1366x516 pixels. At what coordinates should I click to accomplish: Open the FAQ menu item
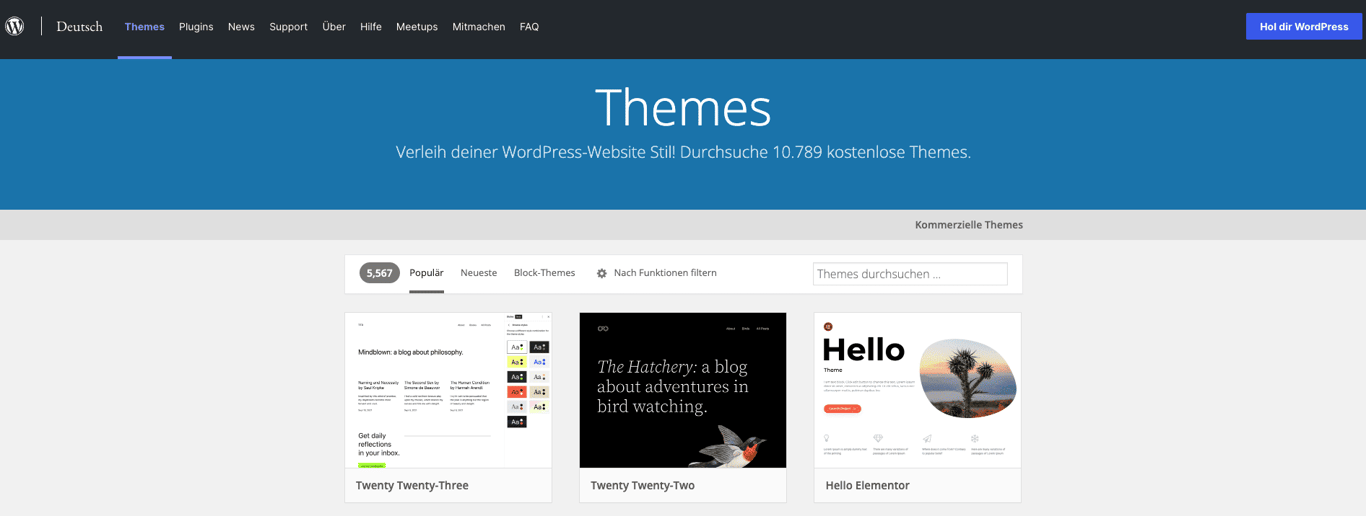(529, 27)
